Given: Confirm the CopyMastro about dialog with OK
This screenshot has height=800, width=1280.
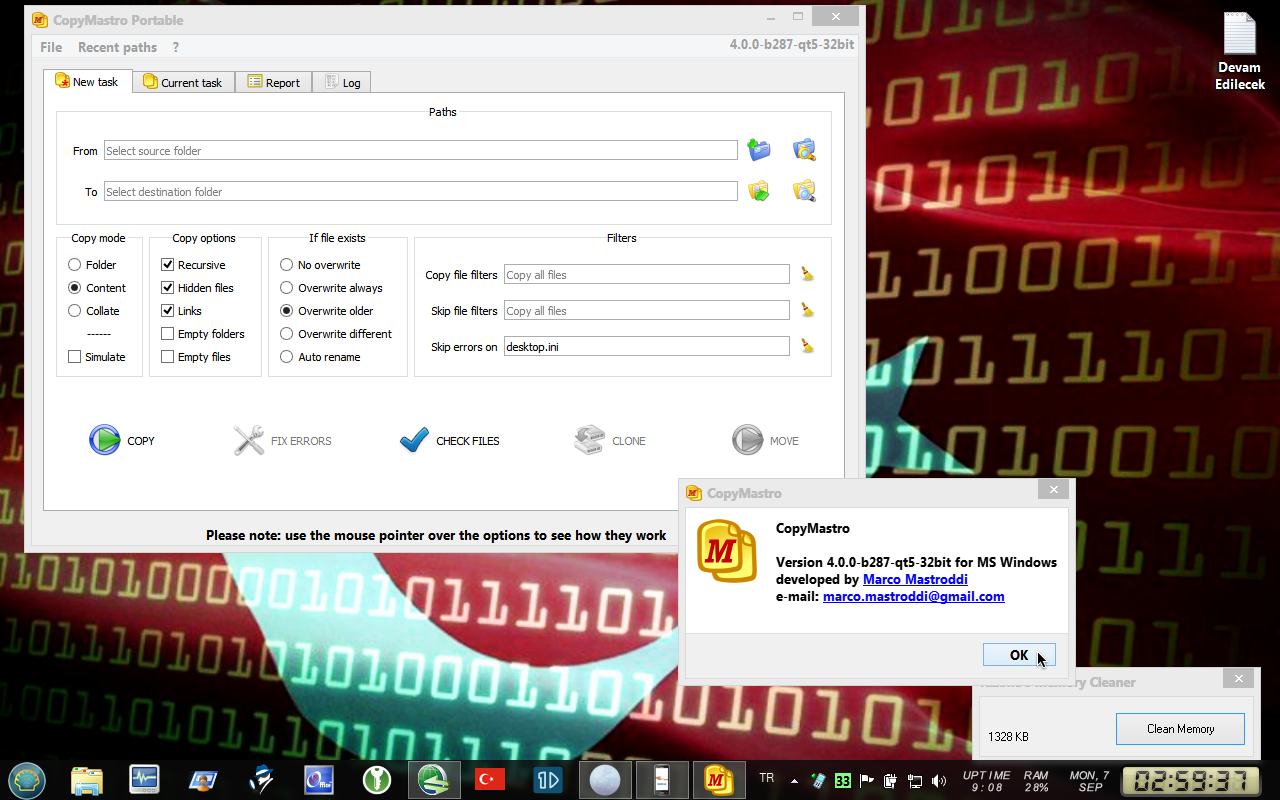Looking at the screenshot, I should pyautogui.click(x=1019, y=655).
